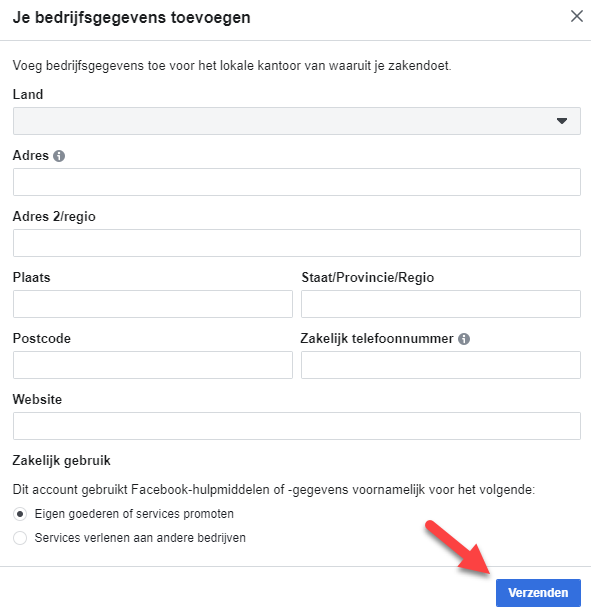Click the info icon next to Adres
Image resolution: width=591 pixels, height=612 pixels.
tap(59, 156)
